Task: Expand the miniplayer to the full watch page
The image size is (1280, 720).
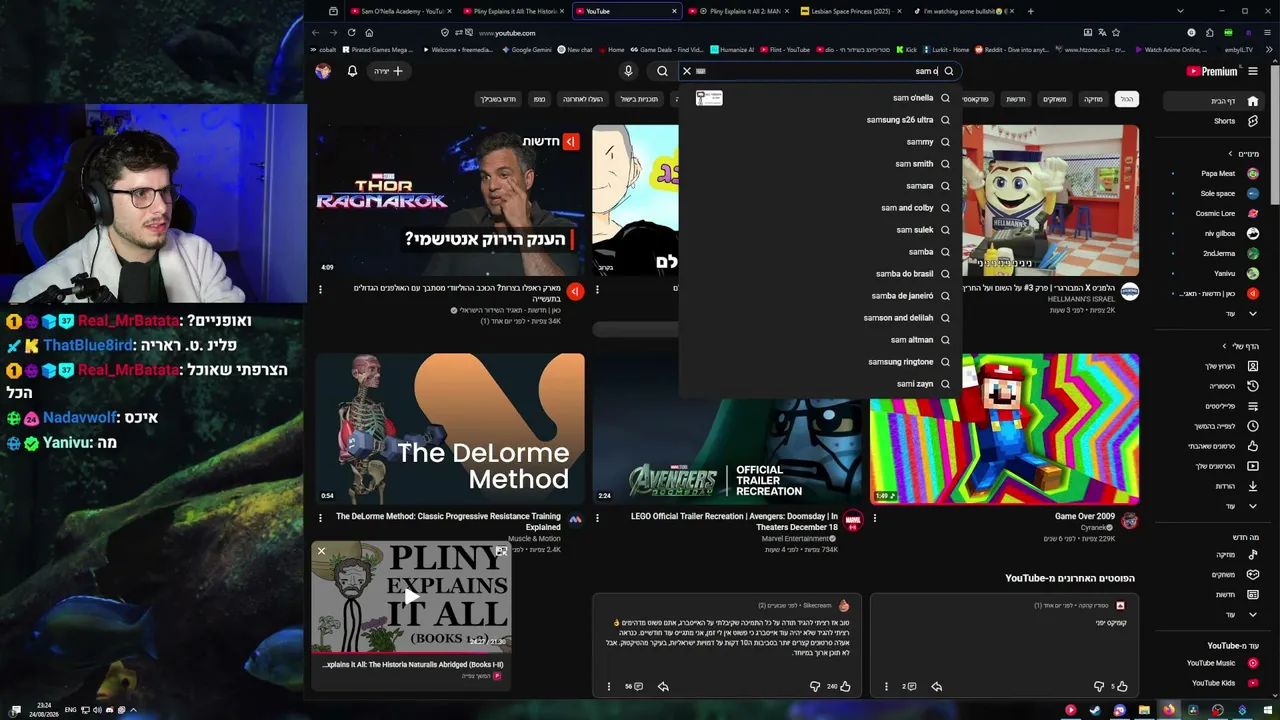Action: pyautogui.click(x=501, y=551)
